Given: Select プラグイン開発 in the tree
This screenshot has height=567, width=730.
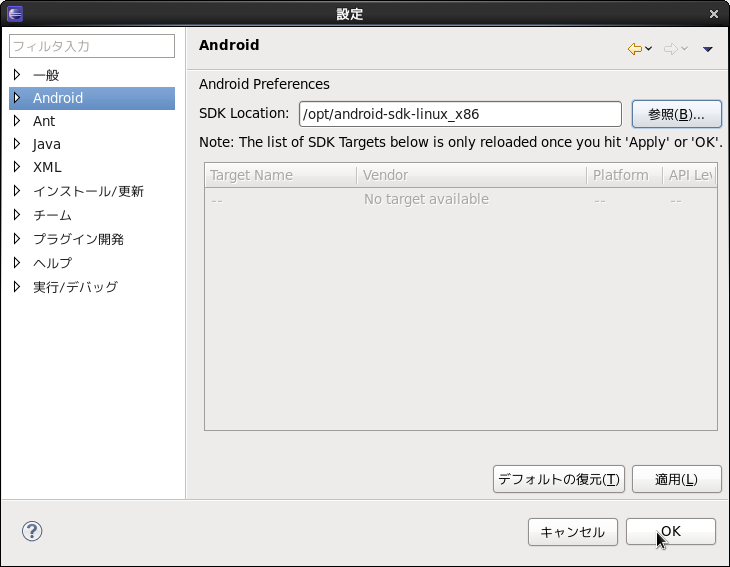Looking at the screenshot, I should coord(78,239).
